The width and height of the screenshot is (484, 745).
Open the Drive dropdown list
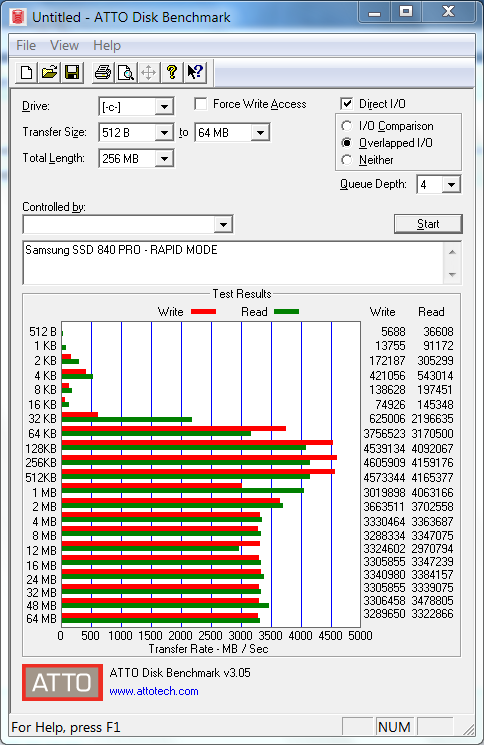pos(164,106)
